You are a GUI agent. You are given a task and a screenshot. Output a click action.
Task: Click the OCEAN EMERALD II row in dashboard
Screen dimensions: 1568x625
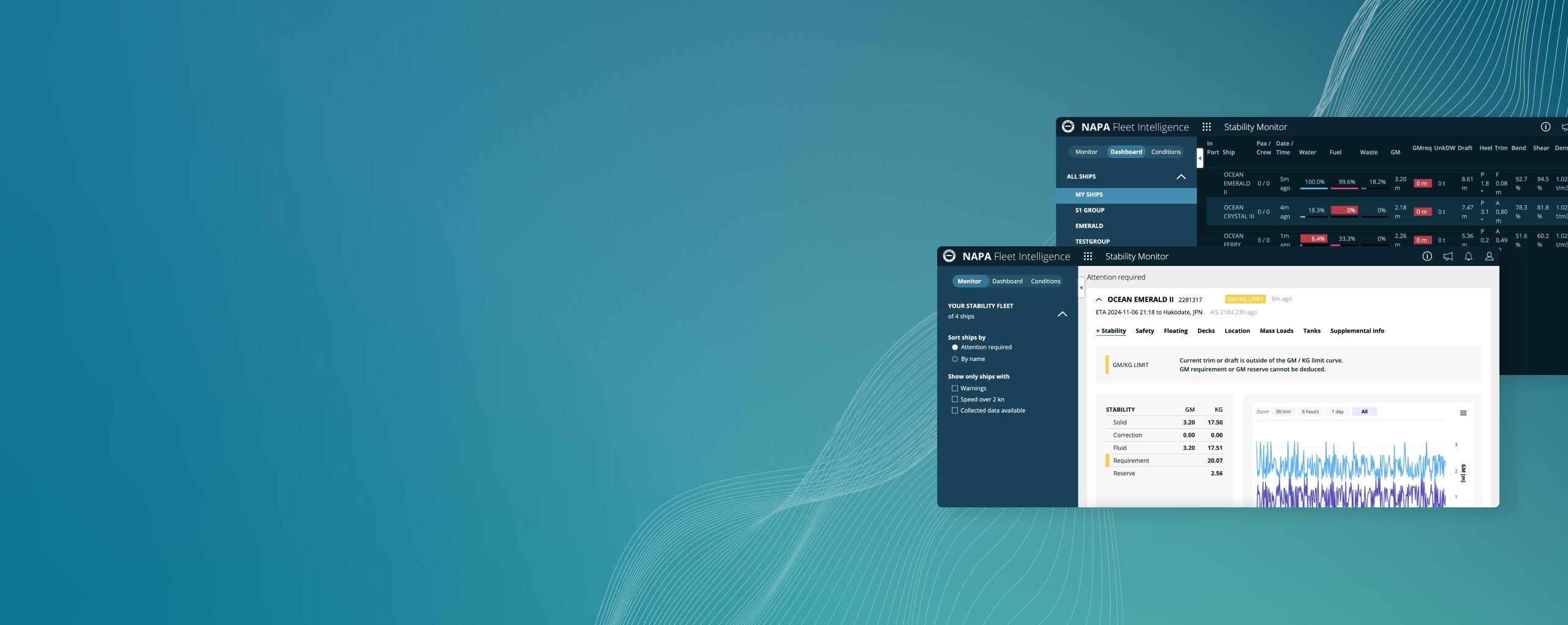[1387, 183]
